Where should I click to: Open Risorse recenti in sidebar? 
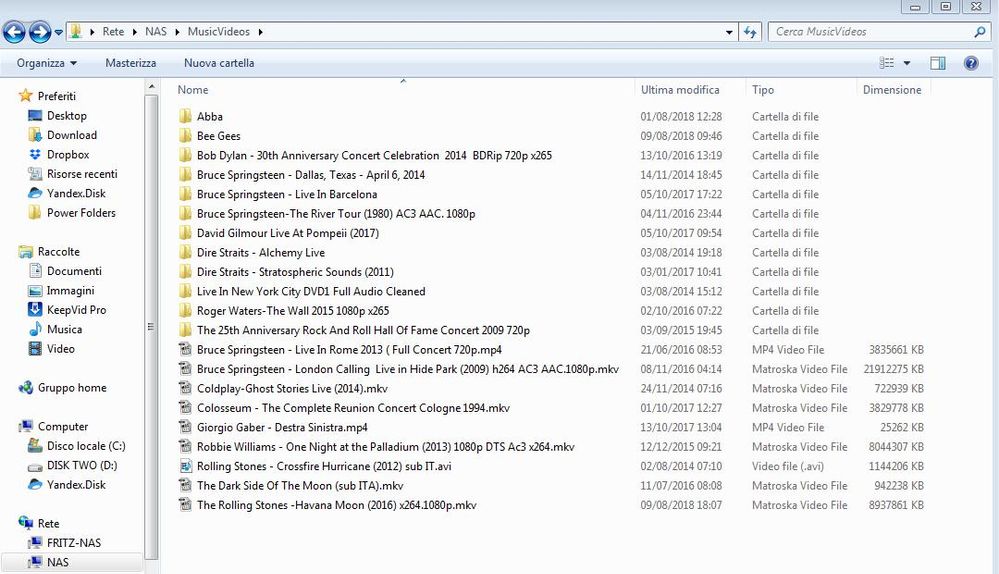82,174
